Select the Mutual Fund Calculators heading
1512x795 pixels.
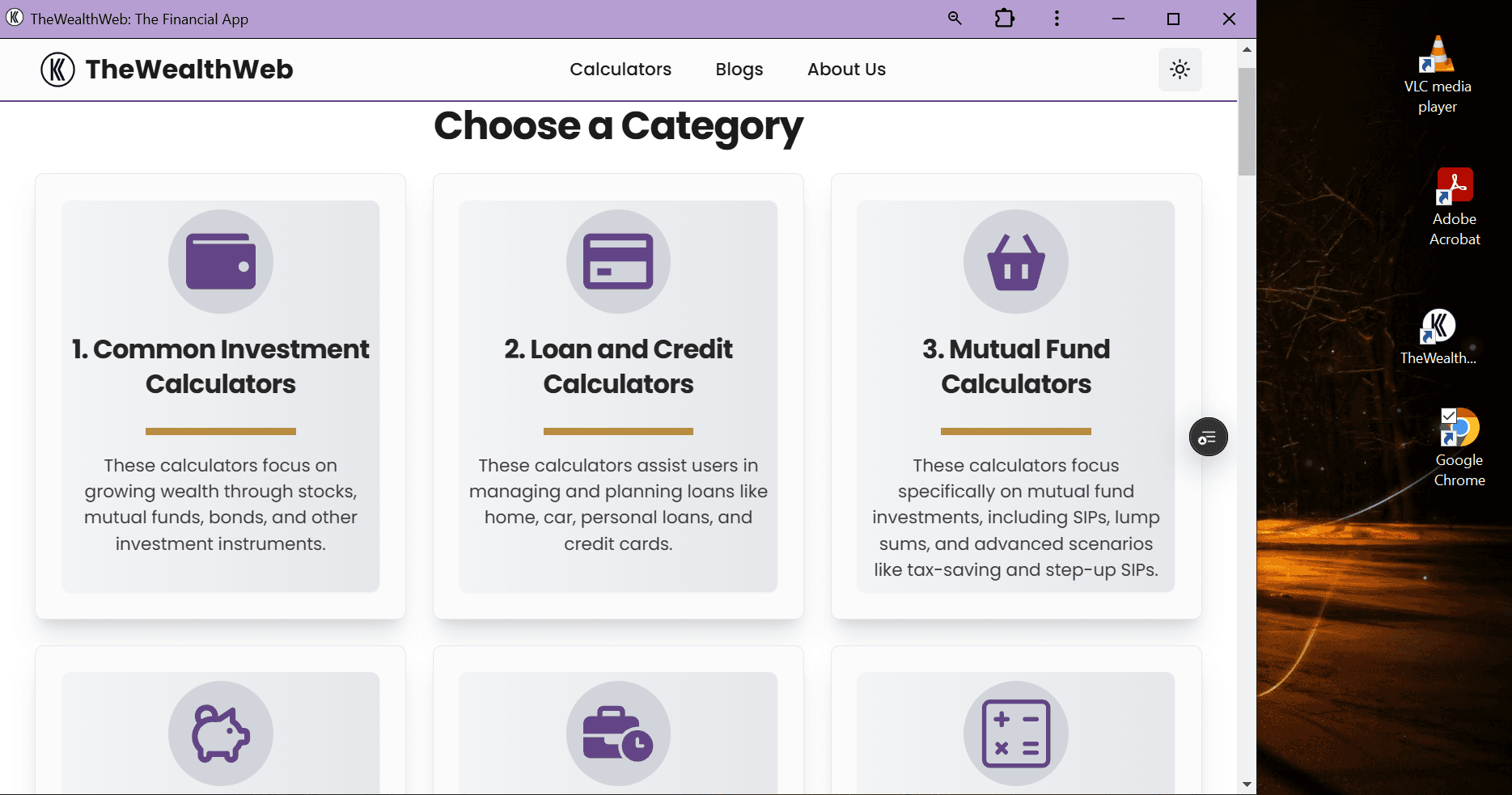[1016, 366]
